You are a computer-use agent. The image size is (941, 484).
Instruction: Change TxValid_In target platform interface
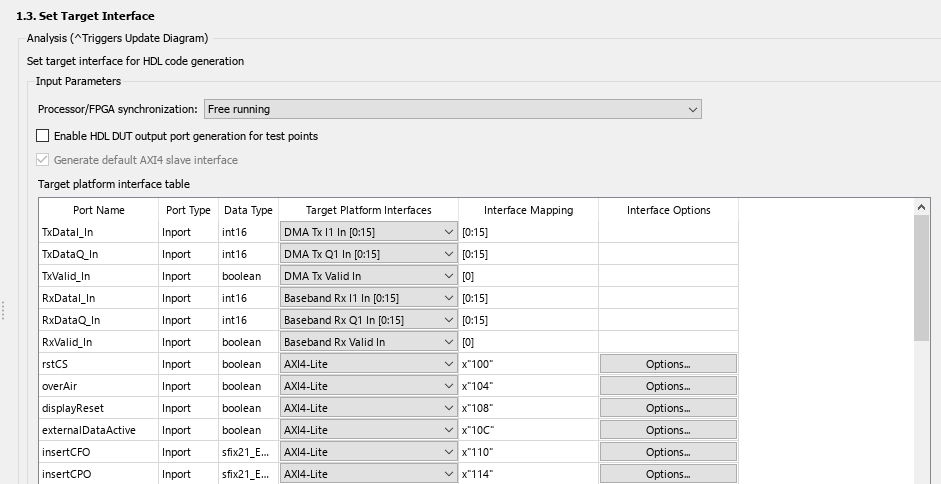[x=368, y=276]
